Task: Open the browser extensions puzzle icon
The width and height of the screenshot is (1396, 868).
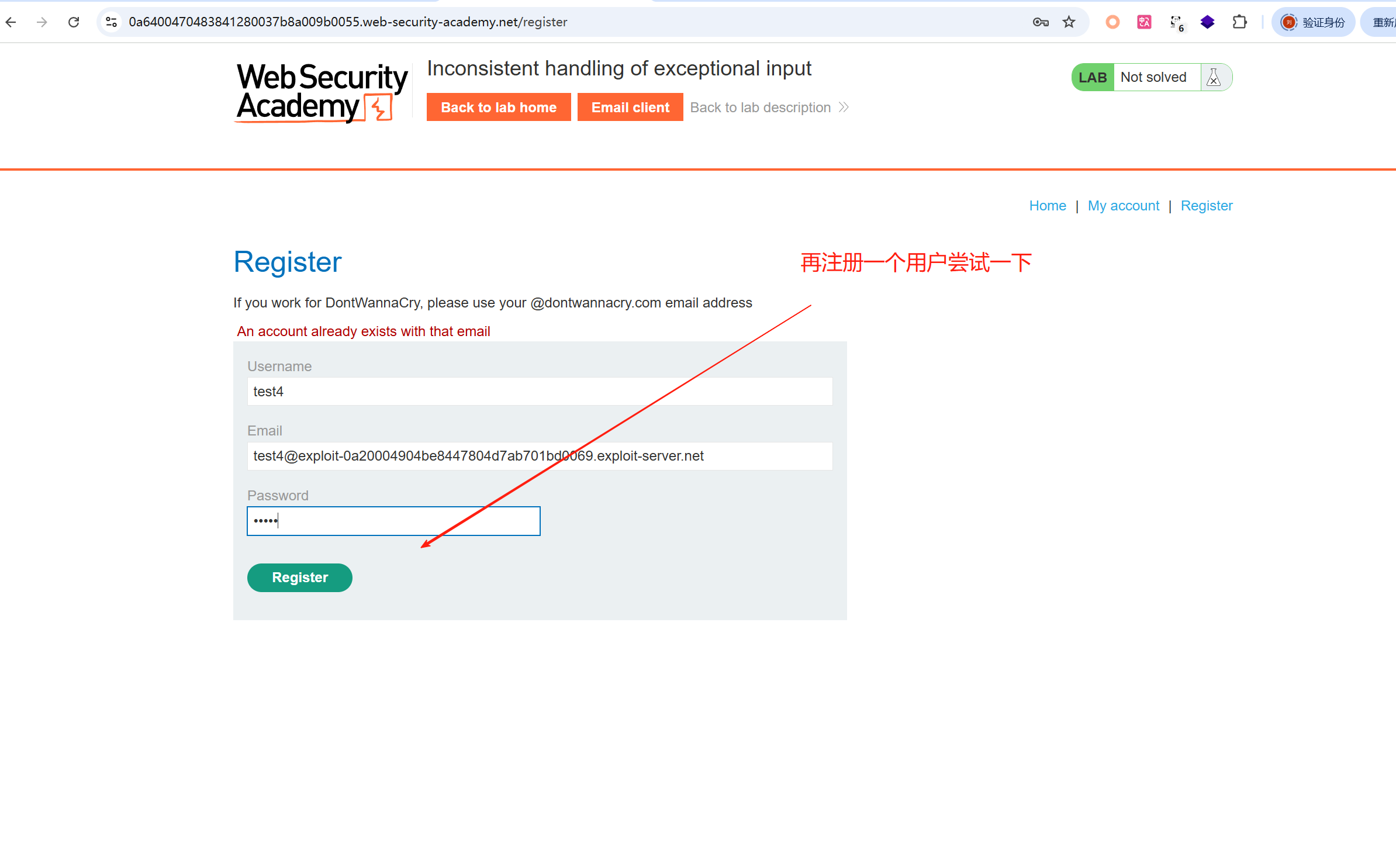Action: 1239,22
